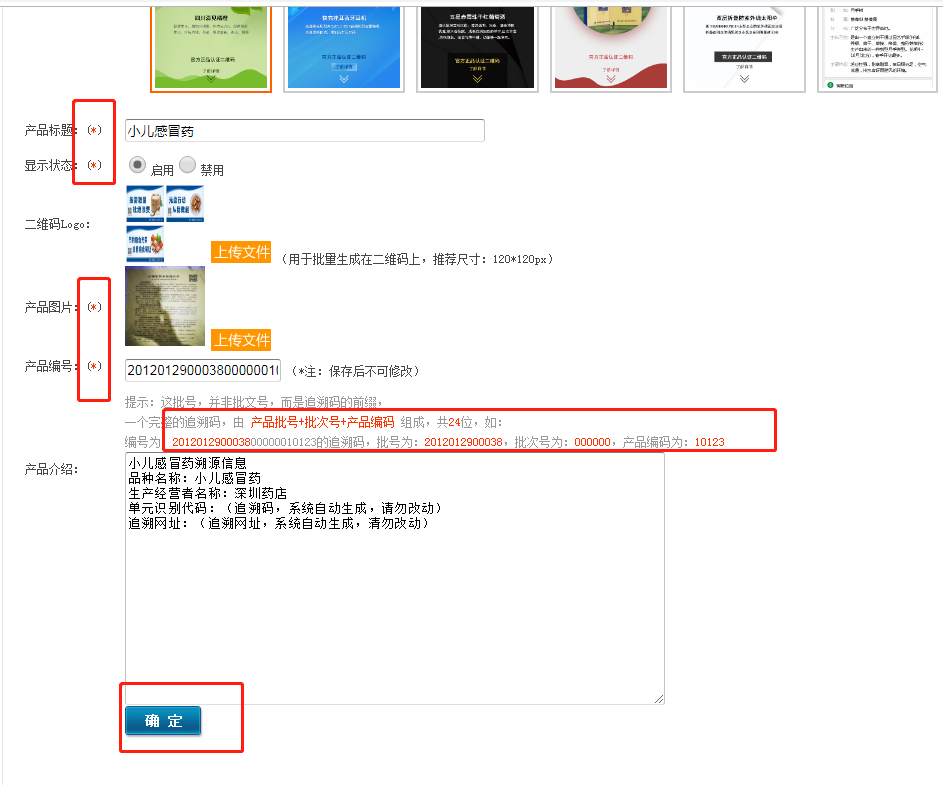Select the red wave template thumbnail

pyautogui.click(x=610, y=46)
